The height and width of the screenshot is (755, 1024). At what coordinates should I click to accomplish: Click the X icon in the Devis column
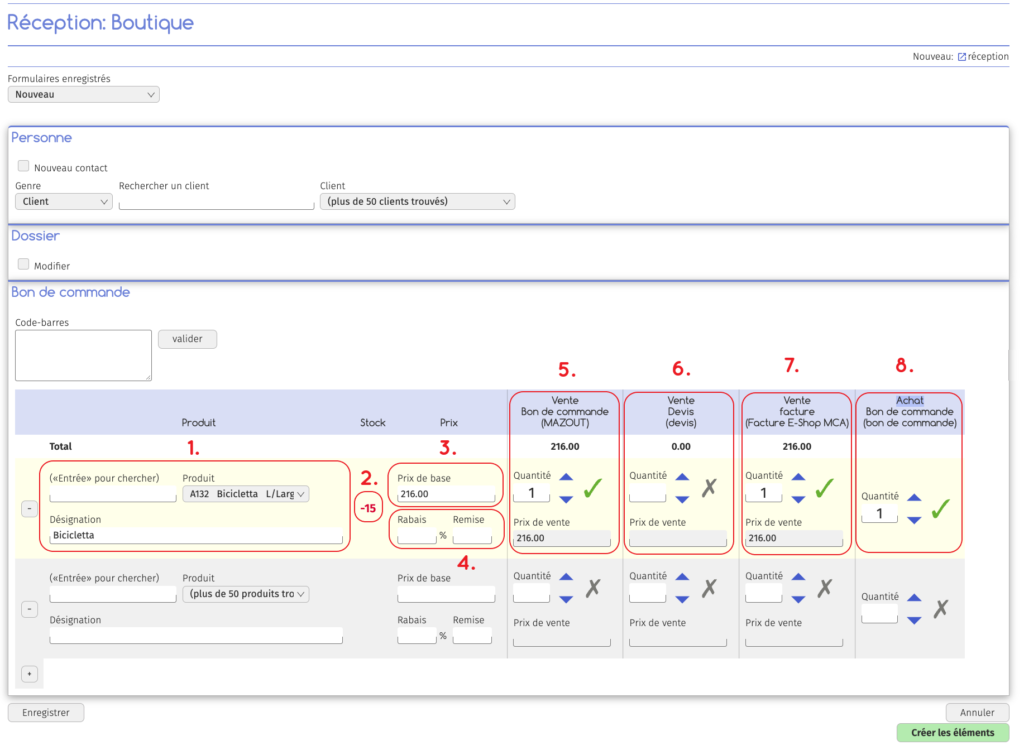pos(710,488)
